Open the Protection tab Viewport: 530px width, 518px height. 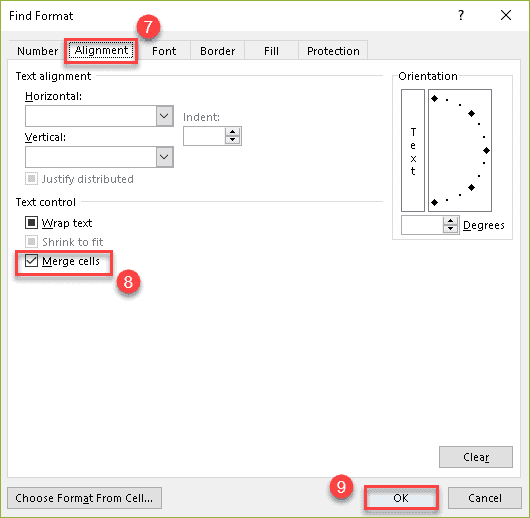pyautogui.click(x=333, y=51)
